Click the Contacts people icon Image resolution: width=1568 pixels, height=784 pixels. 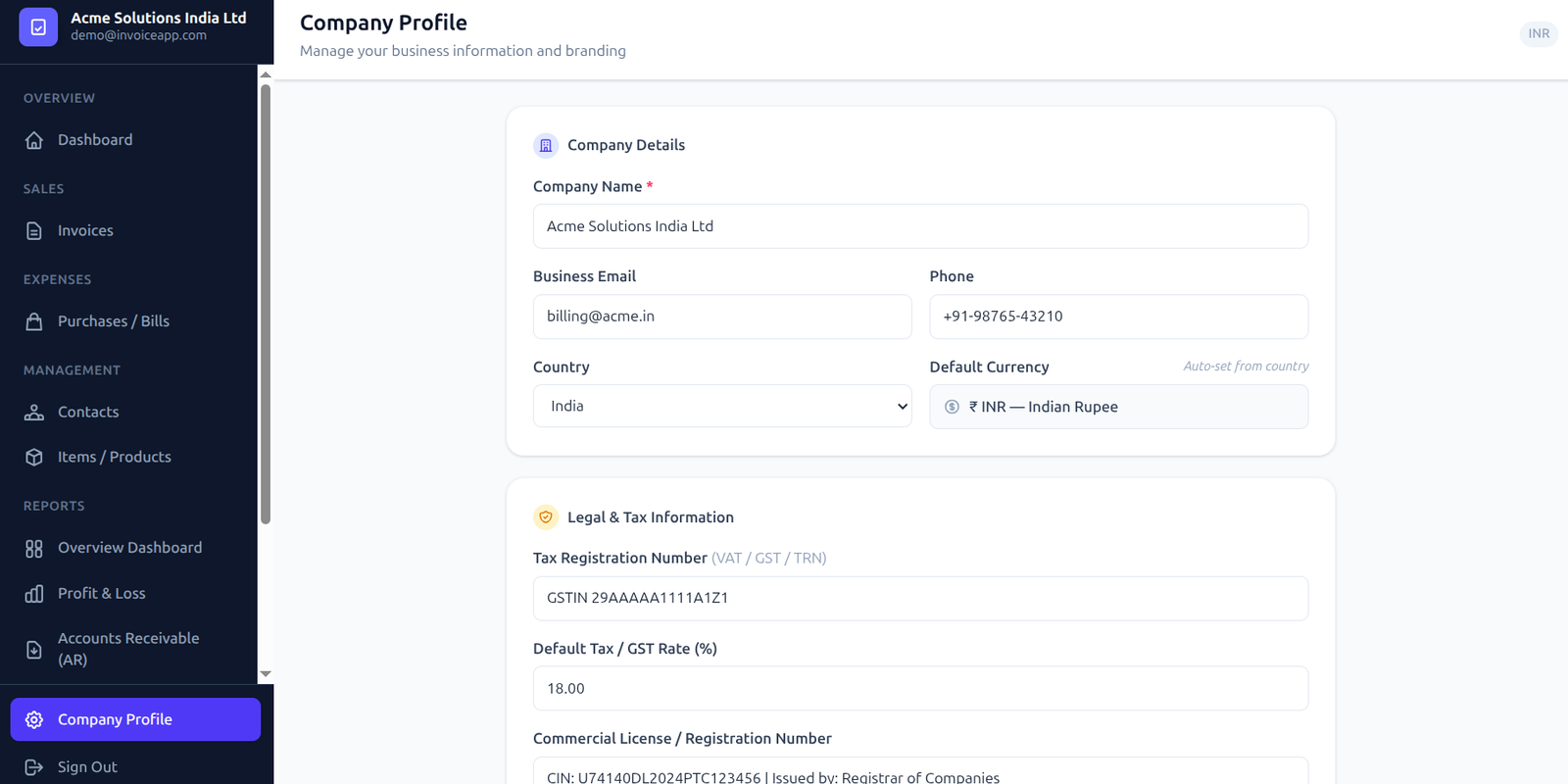34,413
